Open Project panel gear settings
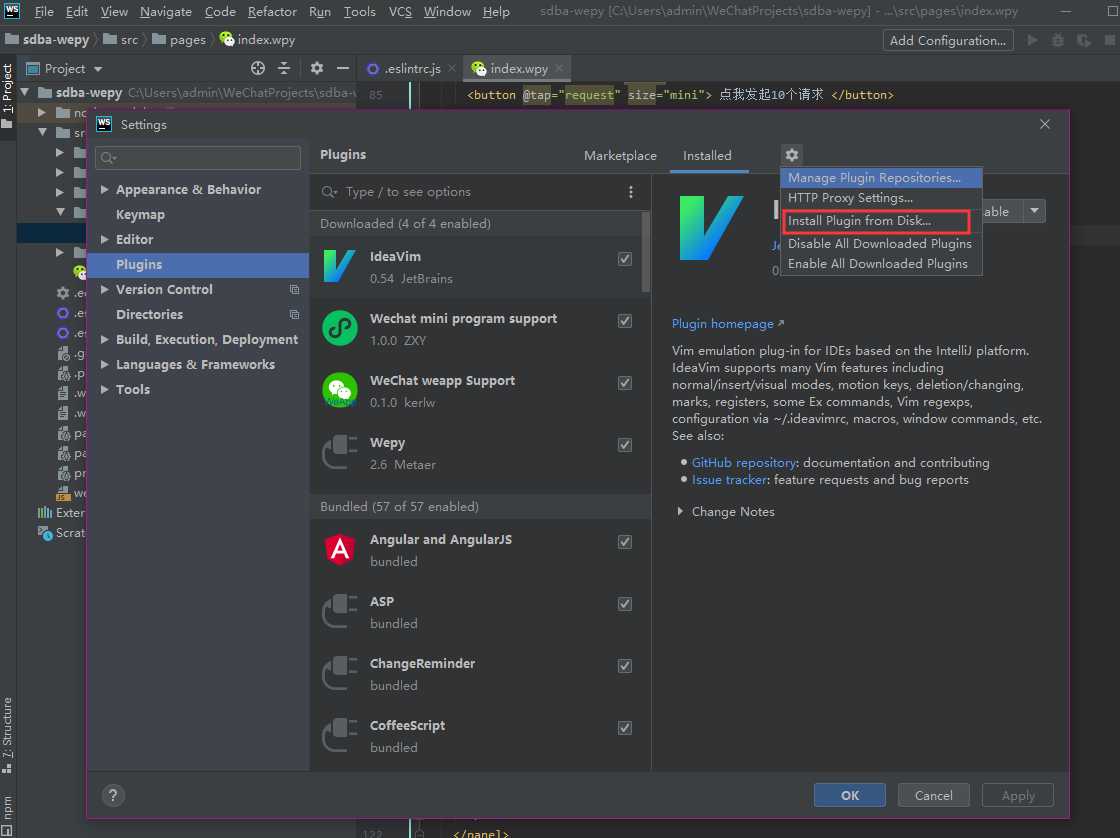The height and width of the screenshot is (838, 1120). coord(316,69)
